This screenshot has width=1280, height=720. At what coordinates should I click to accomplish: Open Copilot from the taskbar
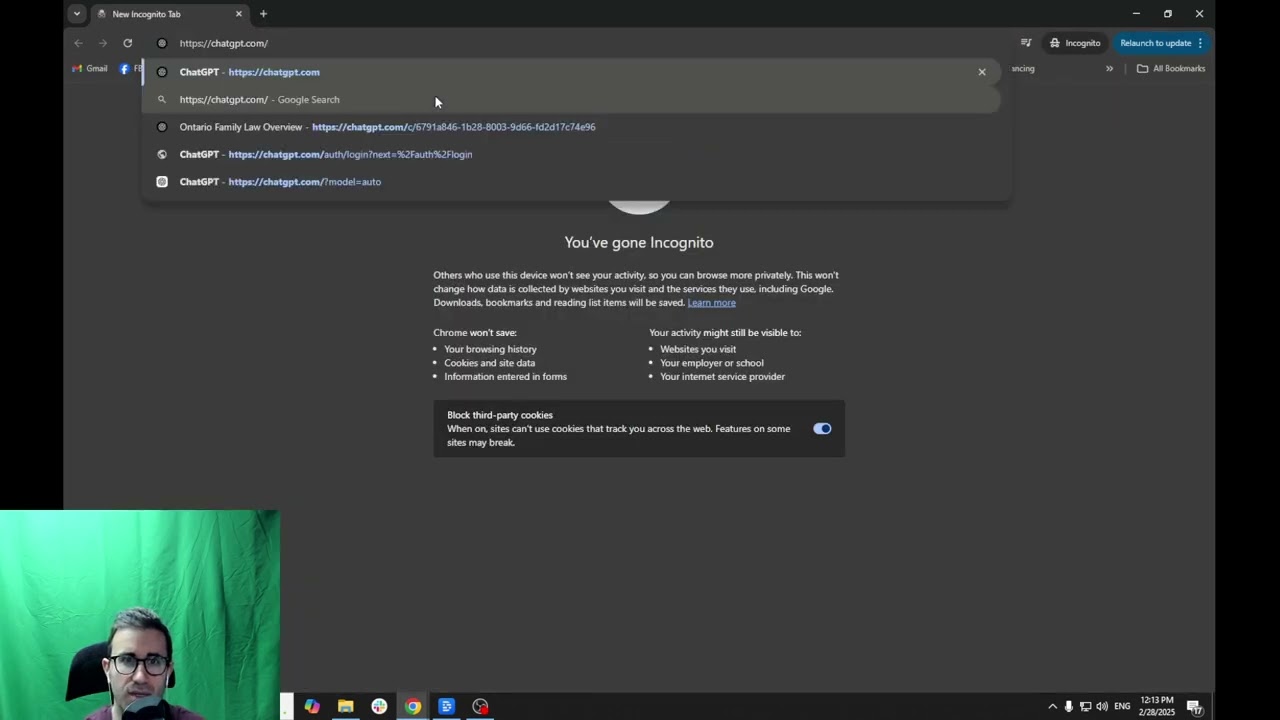click(312, 706)
